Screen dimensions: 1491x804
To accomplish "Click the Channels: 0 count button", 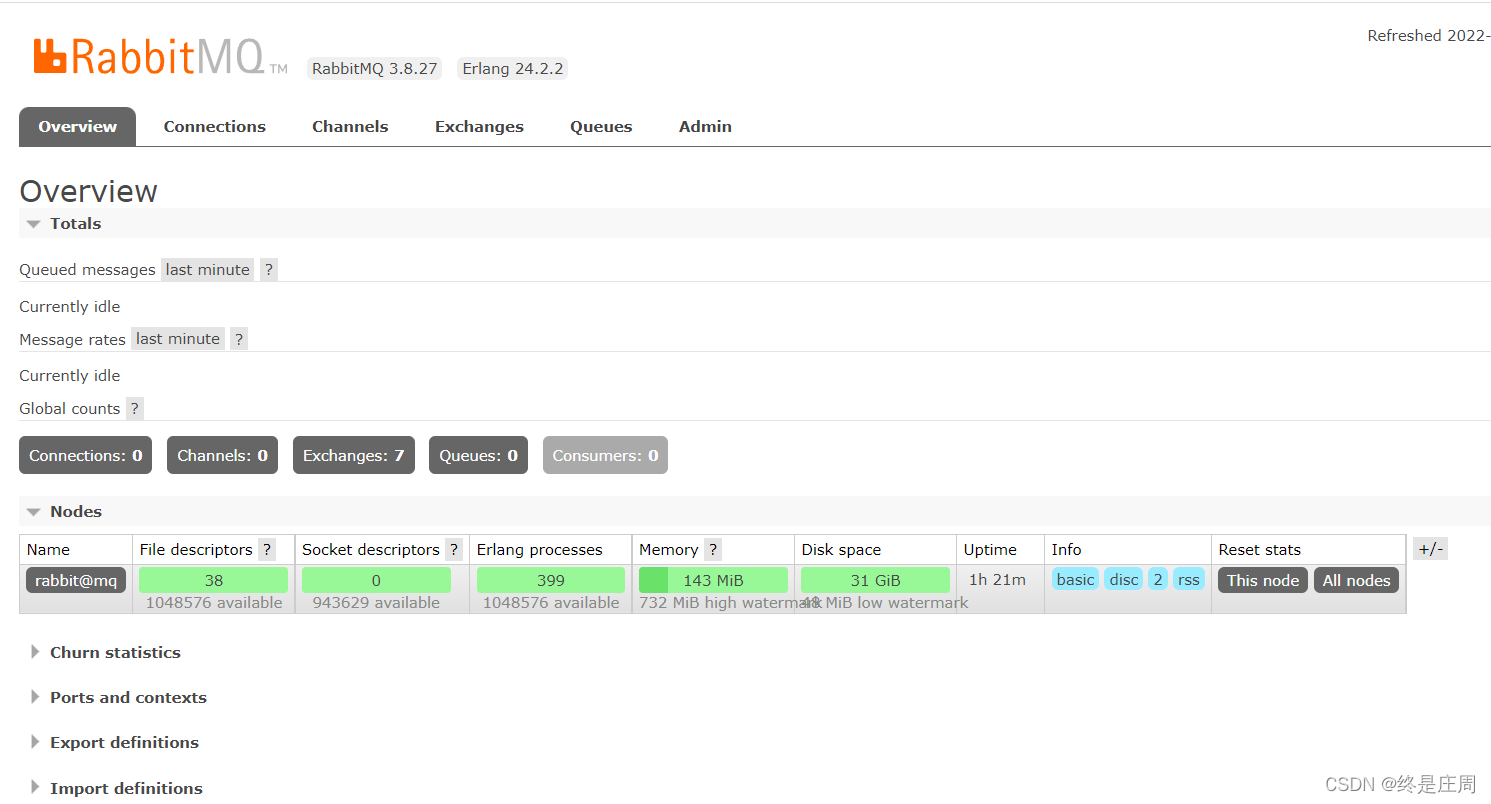I will (x=223, y=455).
